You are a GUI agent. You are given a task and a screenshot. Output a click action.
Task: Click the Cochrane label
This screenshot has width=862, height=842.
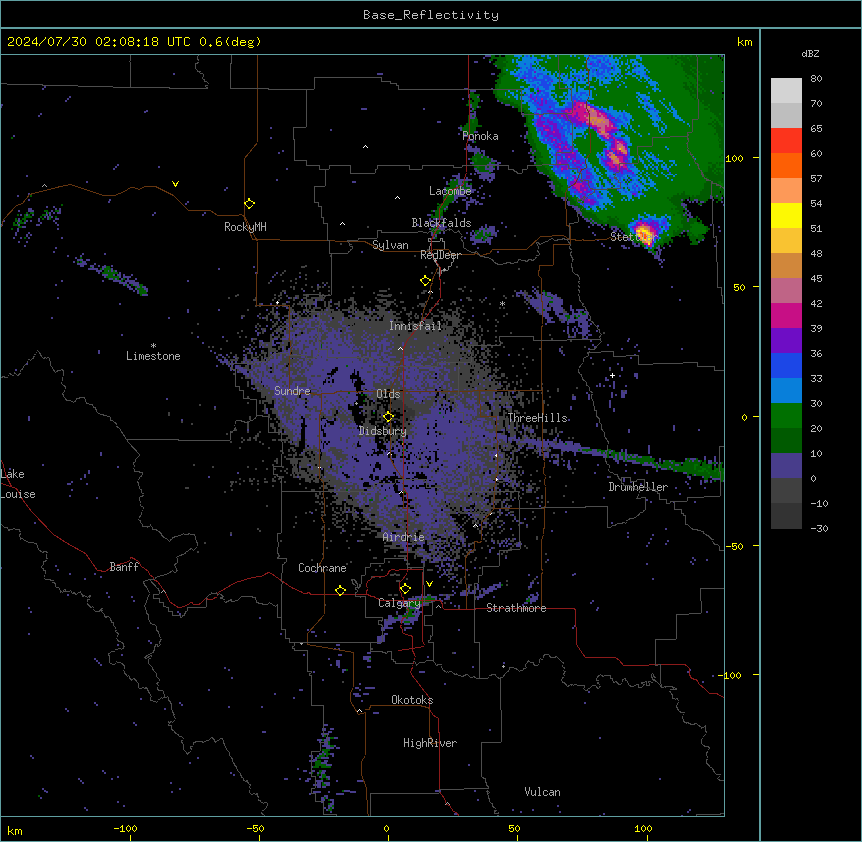322,568
